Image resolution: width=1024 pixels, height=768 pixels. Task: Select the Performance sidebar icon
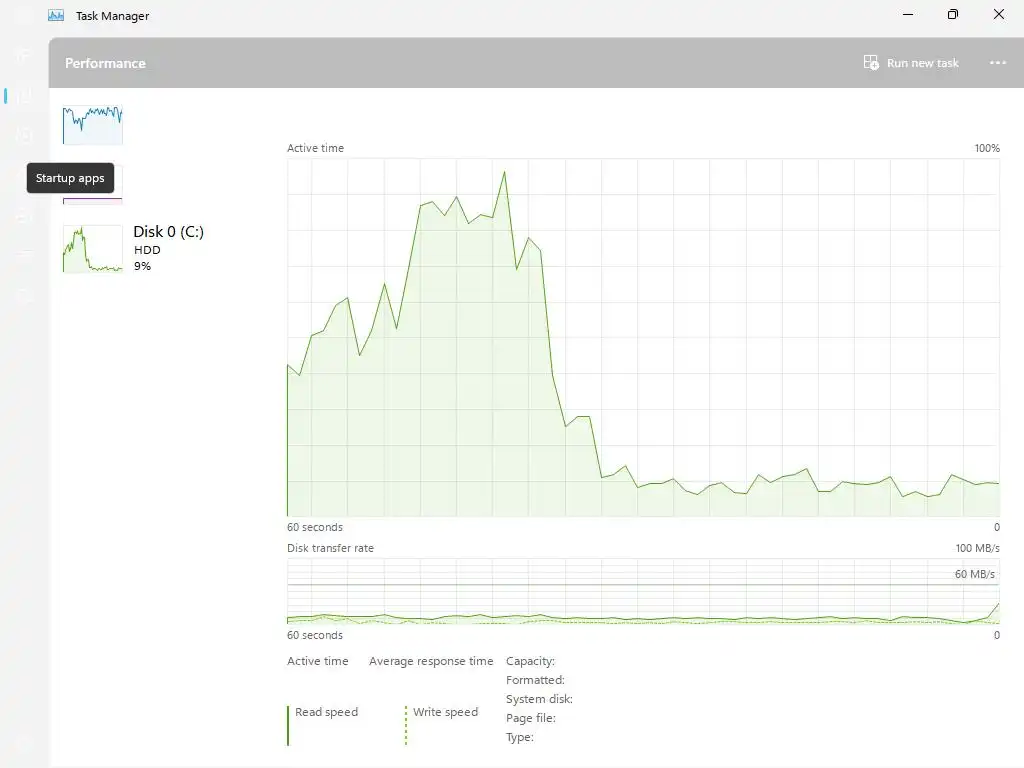24,96
